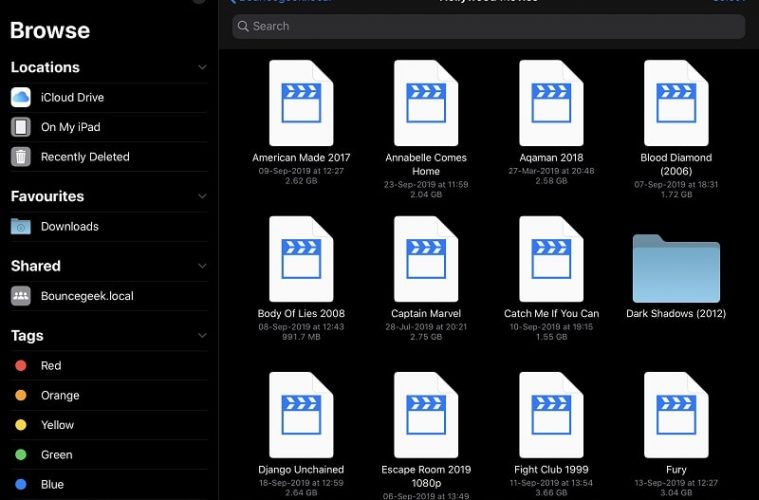Click the Favourites section heading

pyautogui.click(x=47, y=196)
